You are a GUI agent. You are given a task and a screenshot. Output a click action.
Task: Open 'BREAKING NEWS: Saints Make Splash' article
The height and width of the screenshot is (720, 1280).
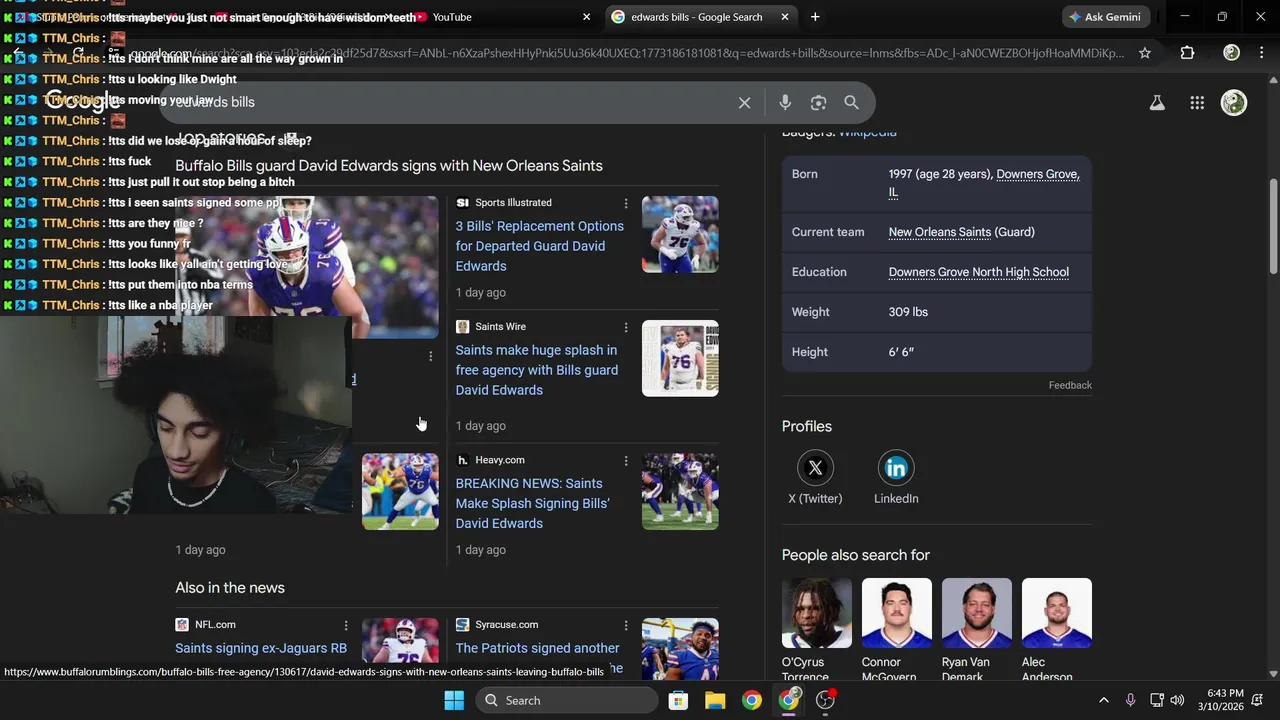point(532,503)
